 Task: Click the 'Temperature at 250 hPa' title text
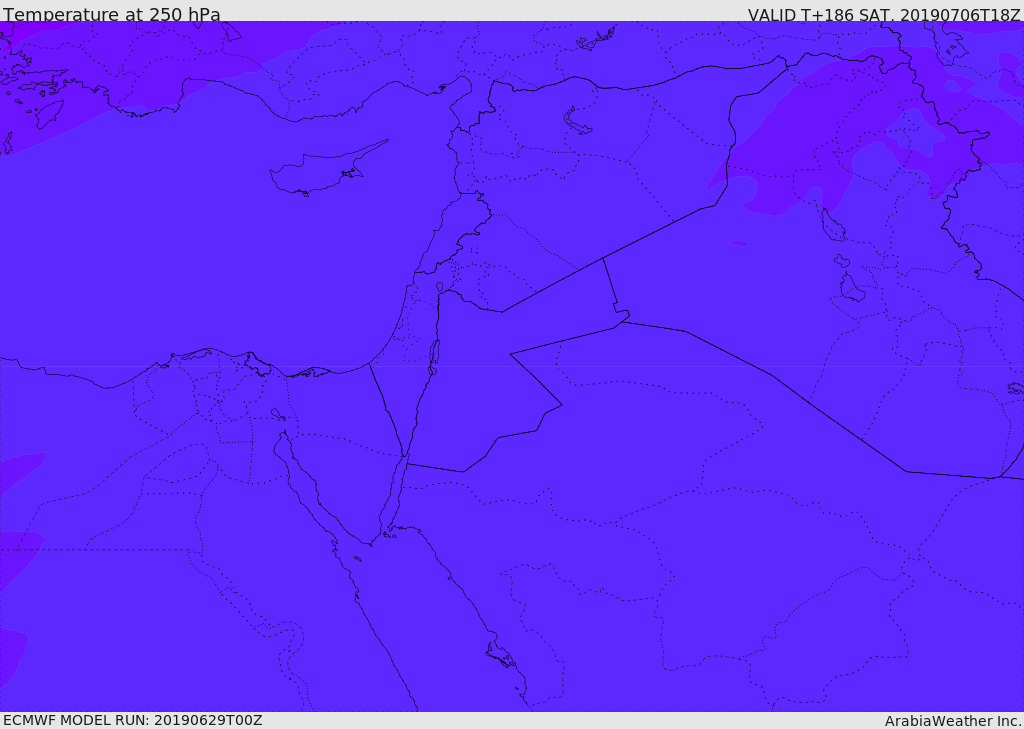pos(112,14)
